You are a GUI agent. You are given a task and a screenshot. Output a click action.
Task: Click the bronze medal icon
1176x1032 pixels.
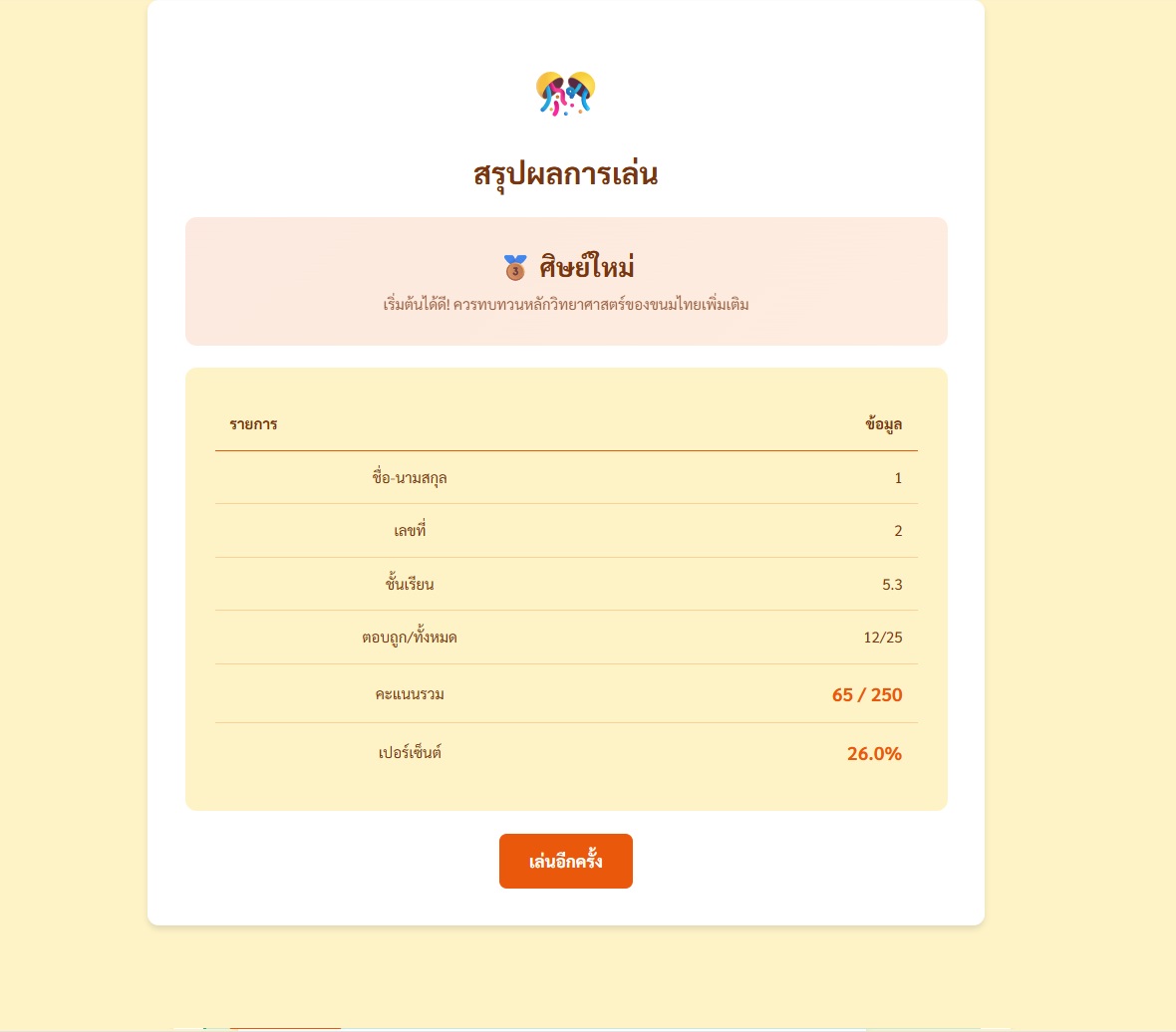514,268
